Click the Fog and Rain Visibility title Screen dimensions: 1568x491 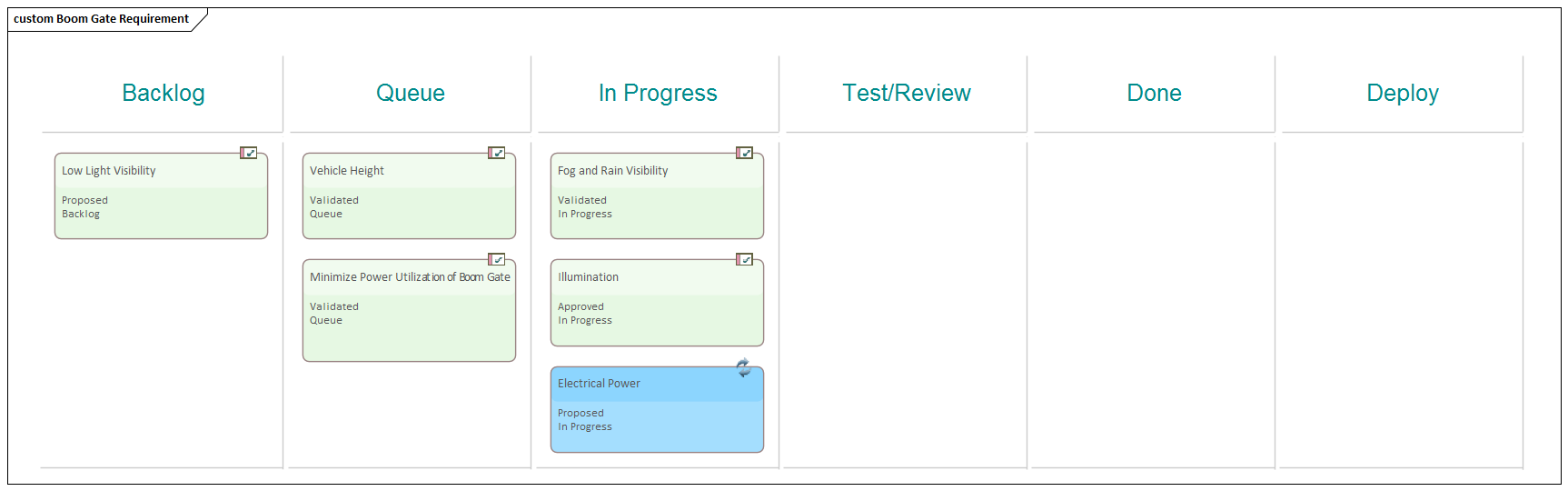point(612,171)
